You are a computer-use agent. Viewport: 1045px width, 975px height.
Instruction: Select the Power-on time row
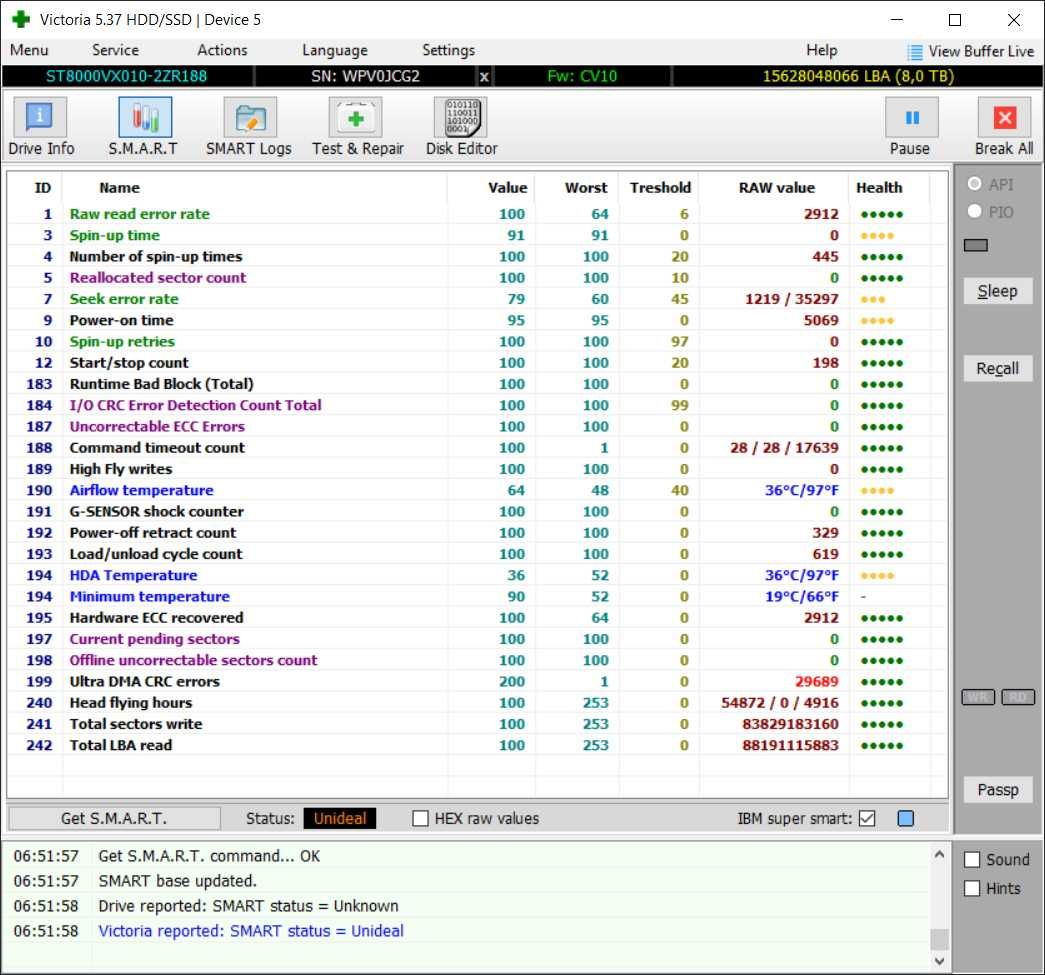(x=477, y=321)
